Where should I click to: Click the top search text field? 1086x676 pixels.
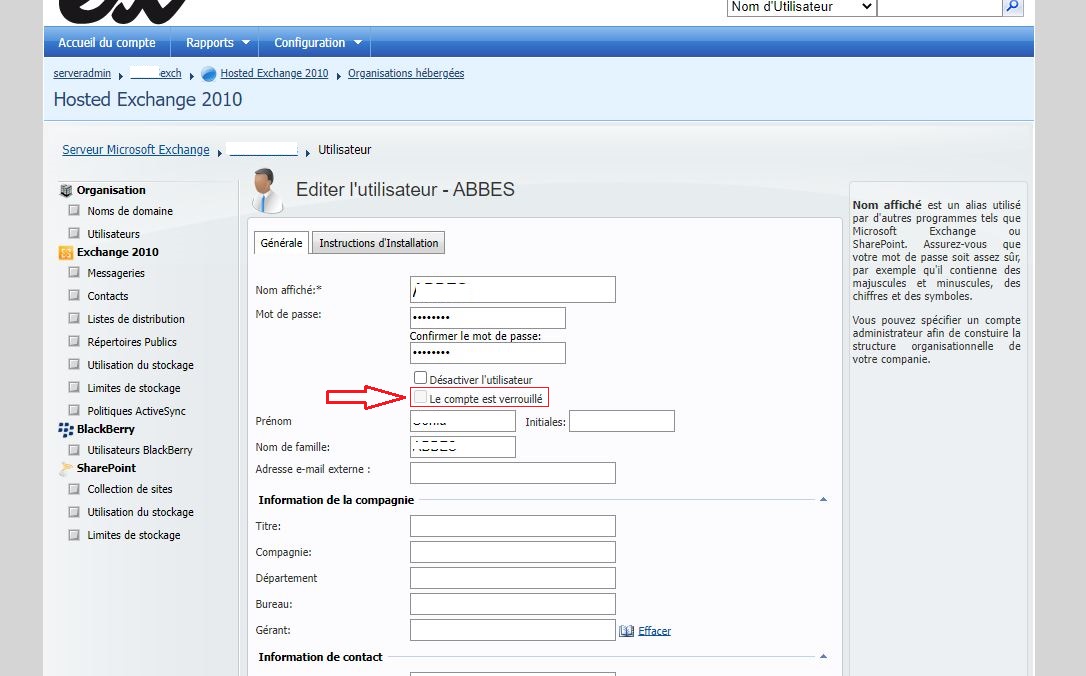(x=940, y=7)
